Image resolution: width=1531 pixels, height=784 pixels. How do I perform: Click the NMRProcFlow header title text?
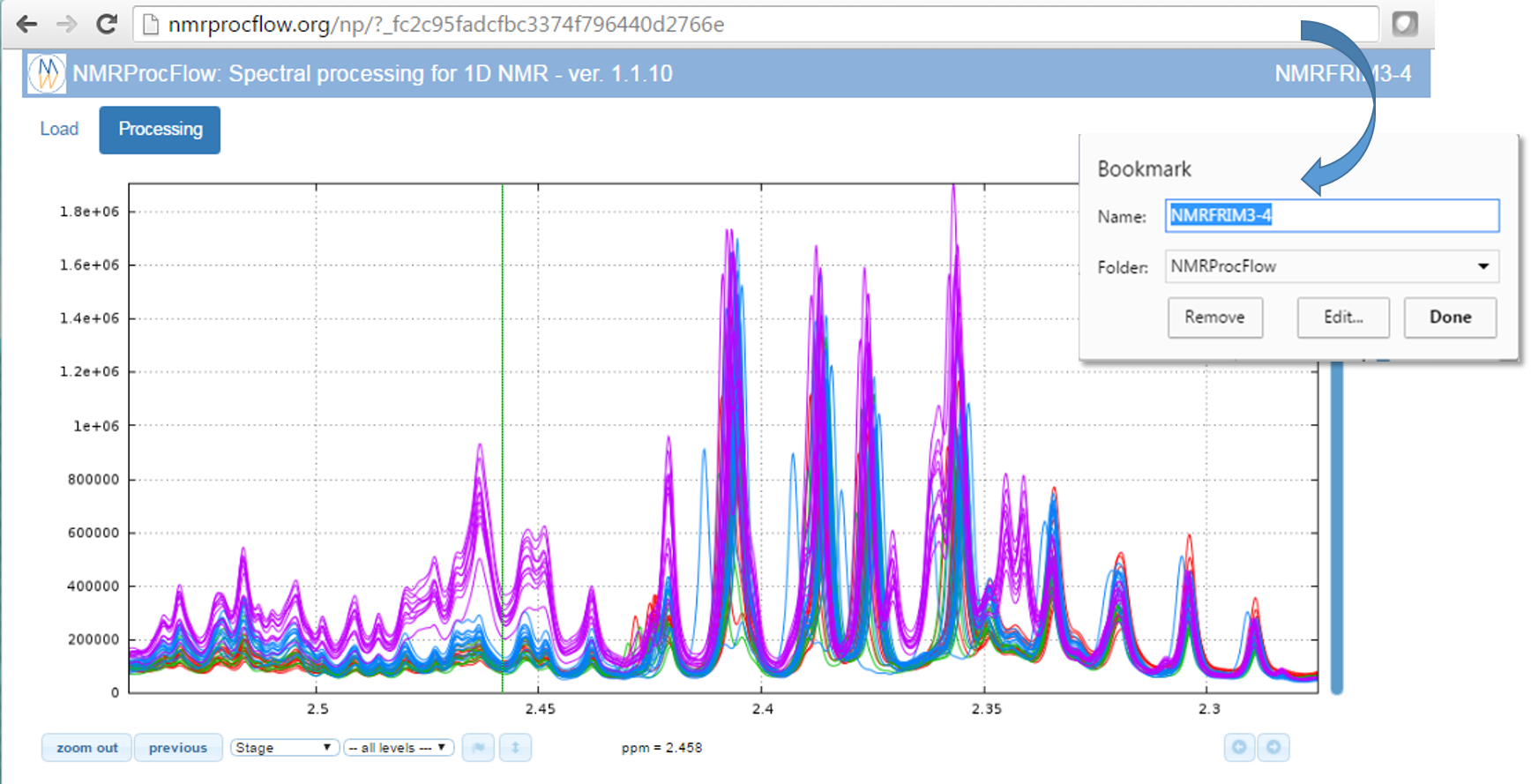(x=372, y=73)
